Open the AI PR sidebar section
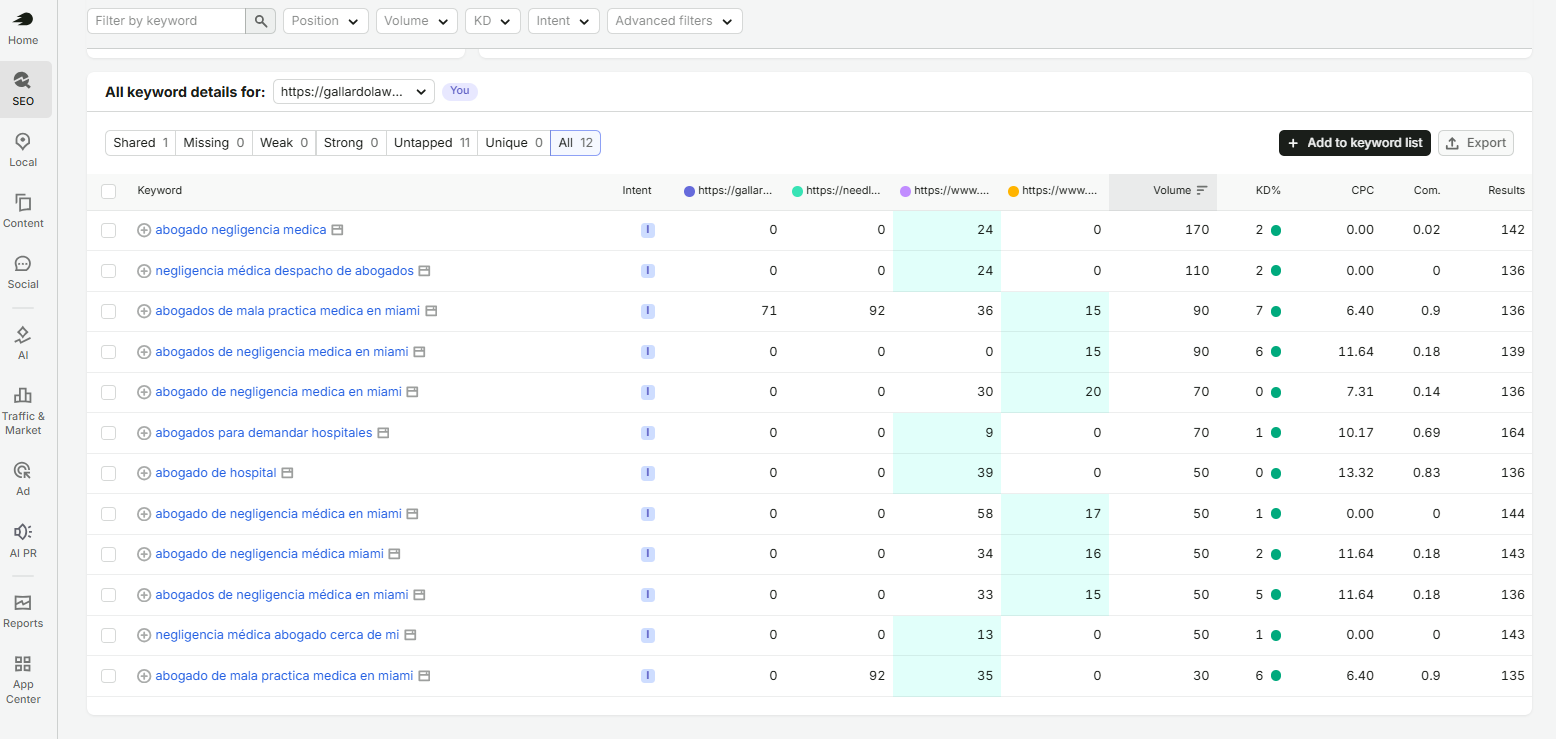 point(23,540)
